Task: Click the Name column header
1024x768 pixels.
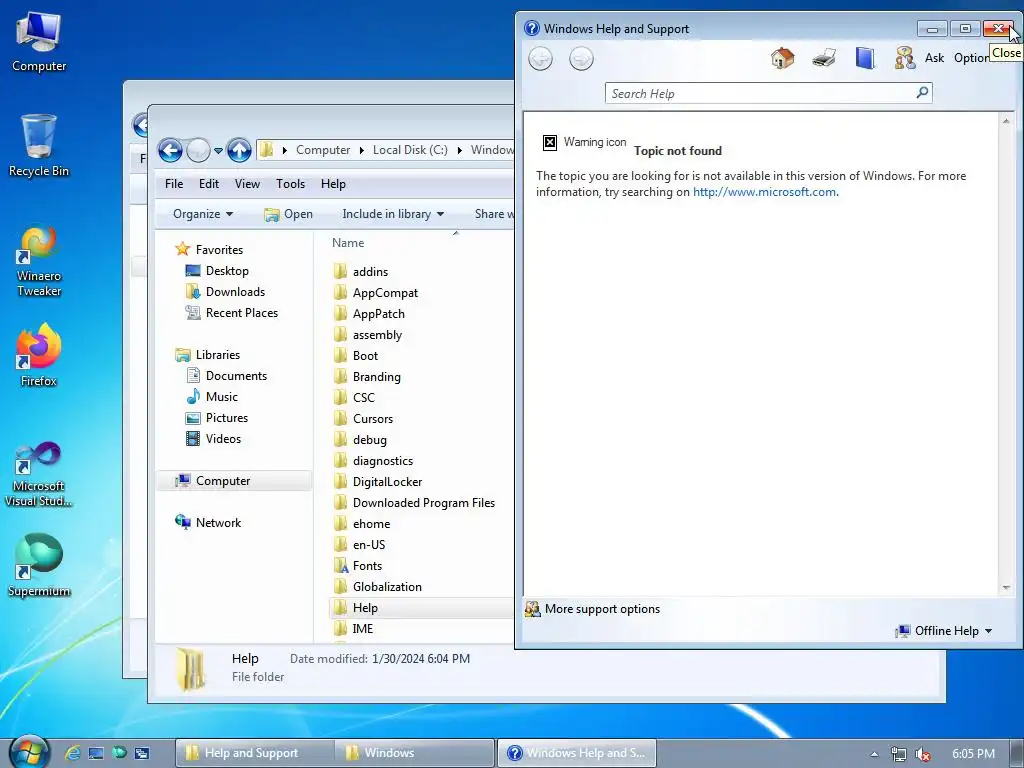Action: [348, 243]
